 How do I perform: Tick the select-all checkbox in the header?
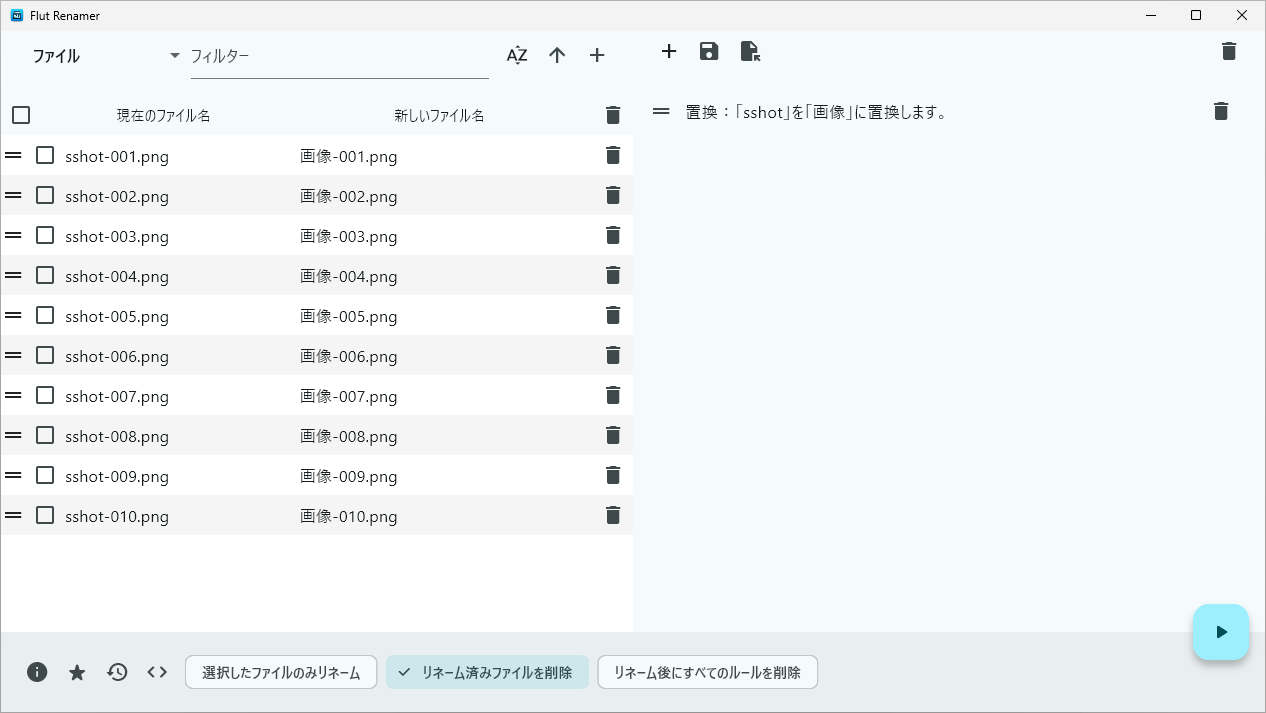pyautogui.click(x=21, y=115)
